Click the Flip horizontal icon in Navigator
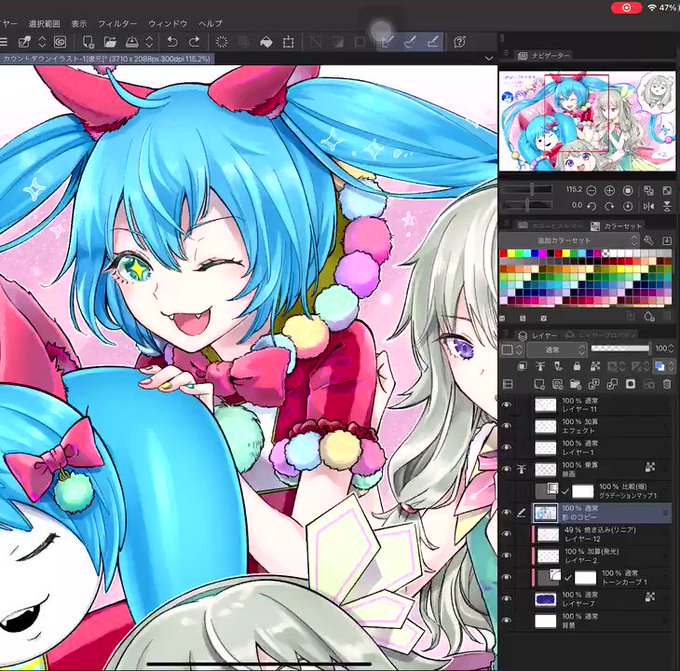 (649, 206)
